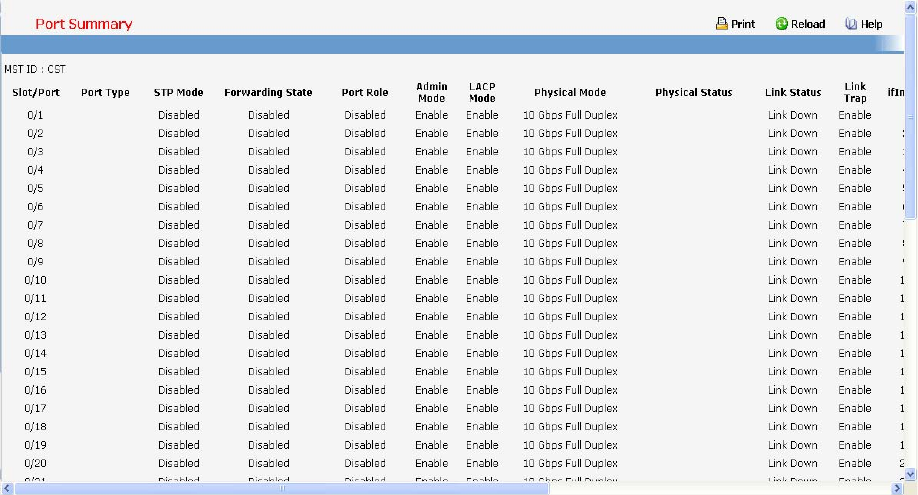Click the Port Summary page title
Image resolution: width=918 pixels, height=495 pixels.
click(84, 24)
